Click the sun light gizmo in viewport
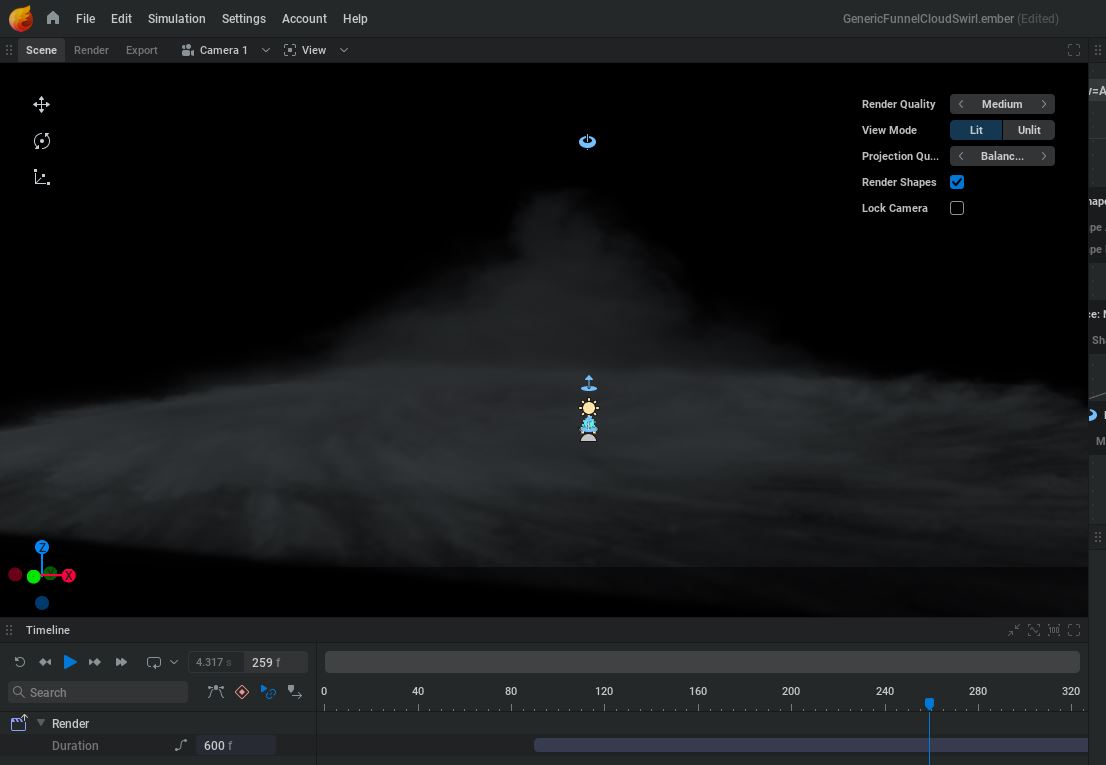Viewport: 1106px width, 765px height. (588, 408)
